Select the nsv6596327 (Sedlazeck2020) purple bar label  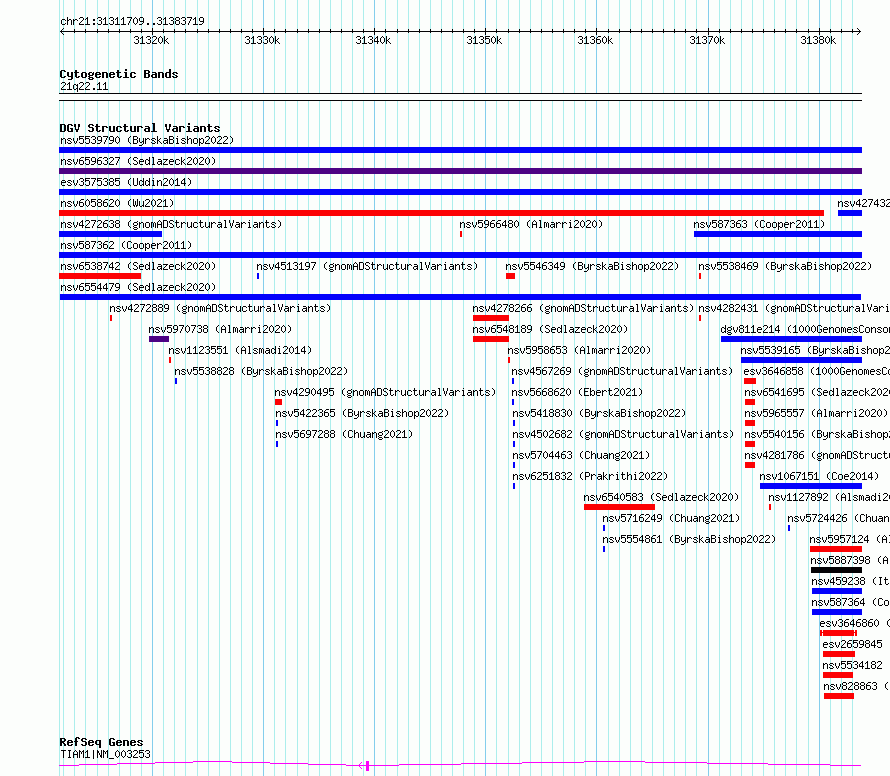pos(138,161)
